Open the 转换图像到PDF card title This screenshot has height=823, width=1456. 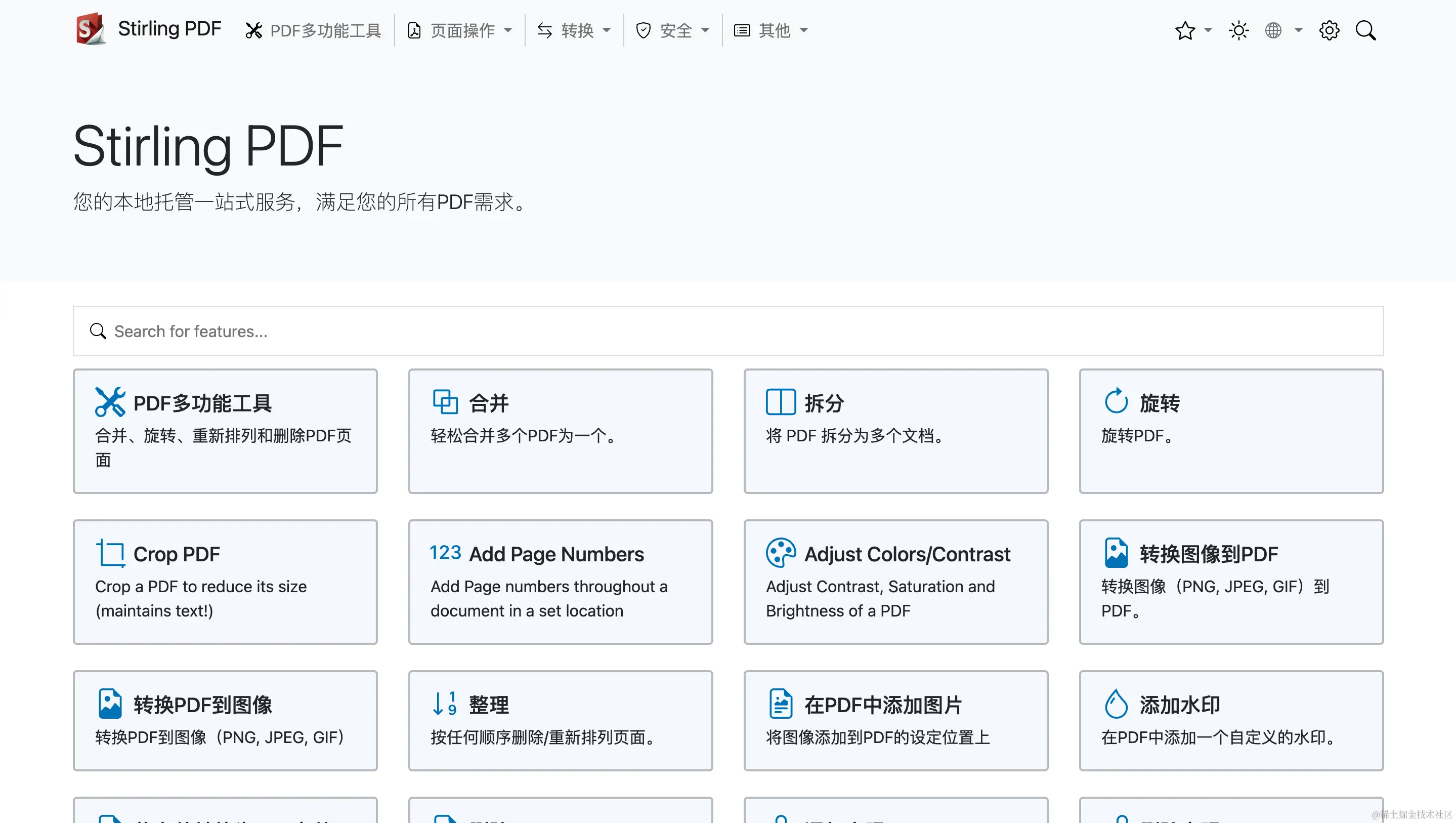1209,554
